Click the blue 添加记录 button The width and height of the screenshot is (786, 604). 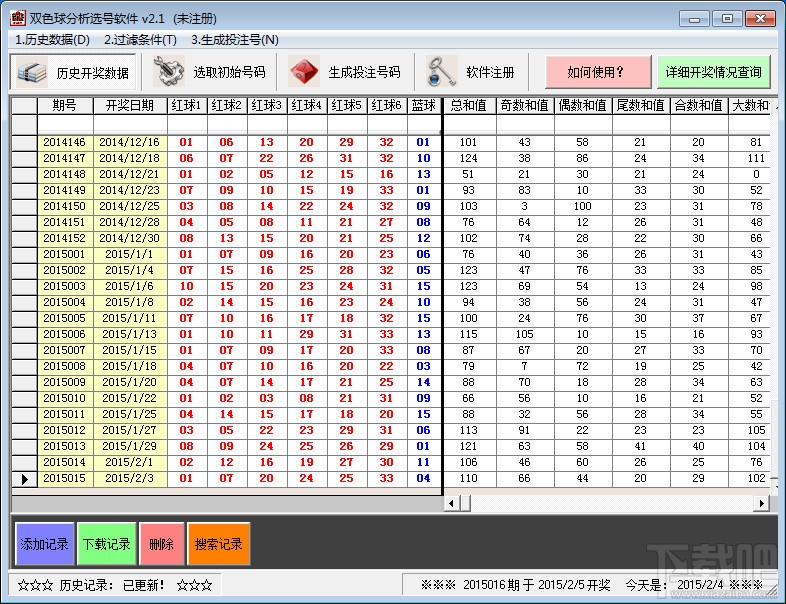(45, 544)
